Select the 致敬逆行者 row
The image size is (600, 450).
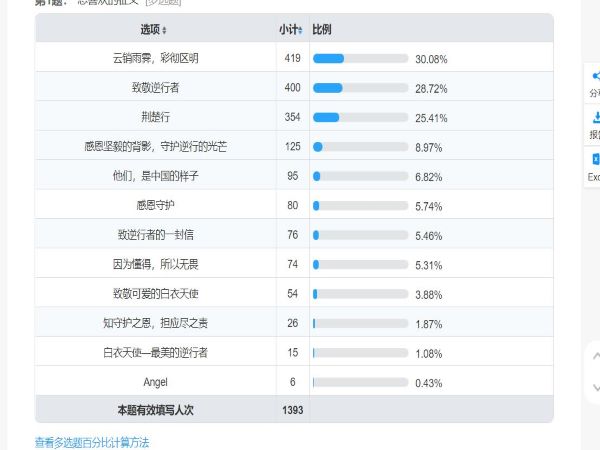[294, 86]
